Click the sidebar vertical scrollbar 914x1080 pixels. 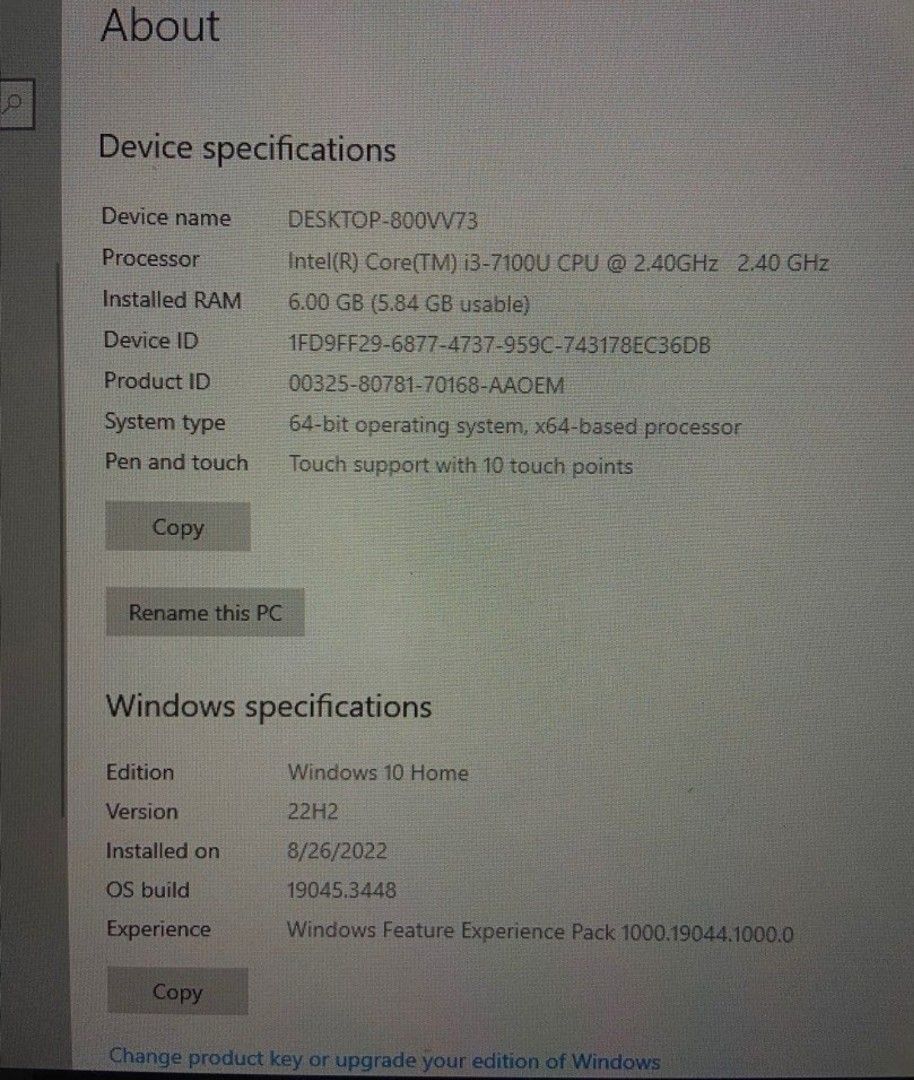tap(62, 537)
